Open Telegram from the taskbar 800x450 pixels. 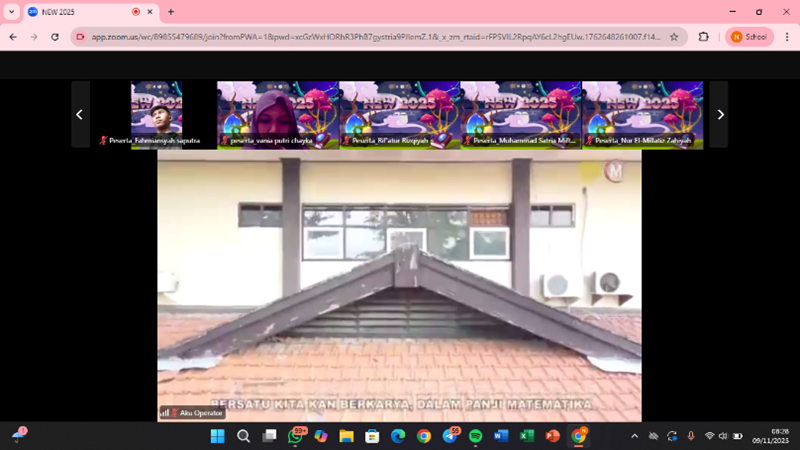[x=449, y=436]
